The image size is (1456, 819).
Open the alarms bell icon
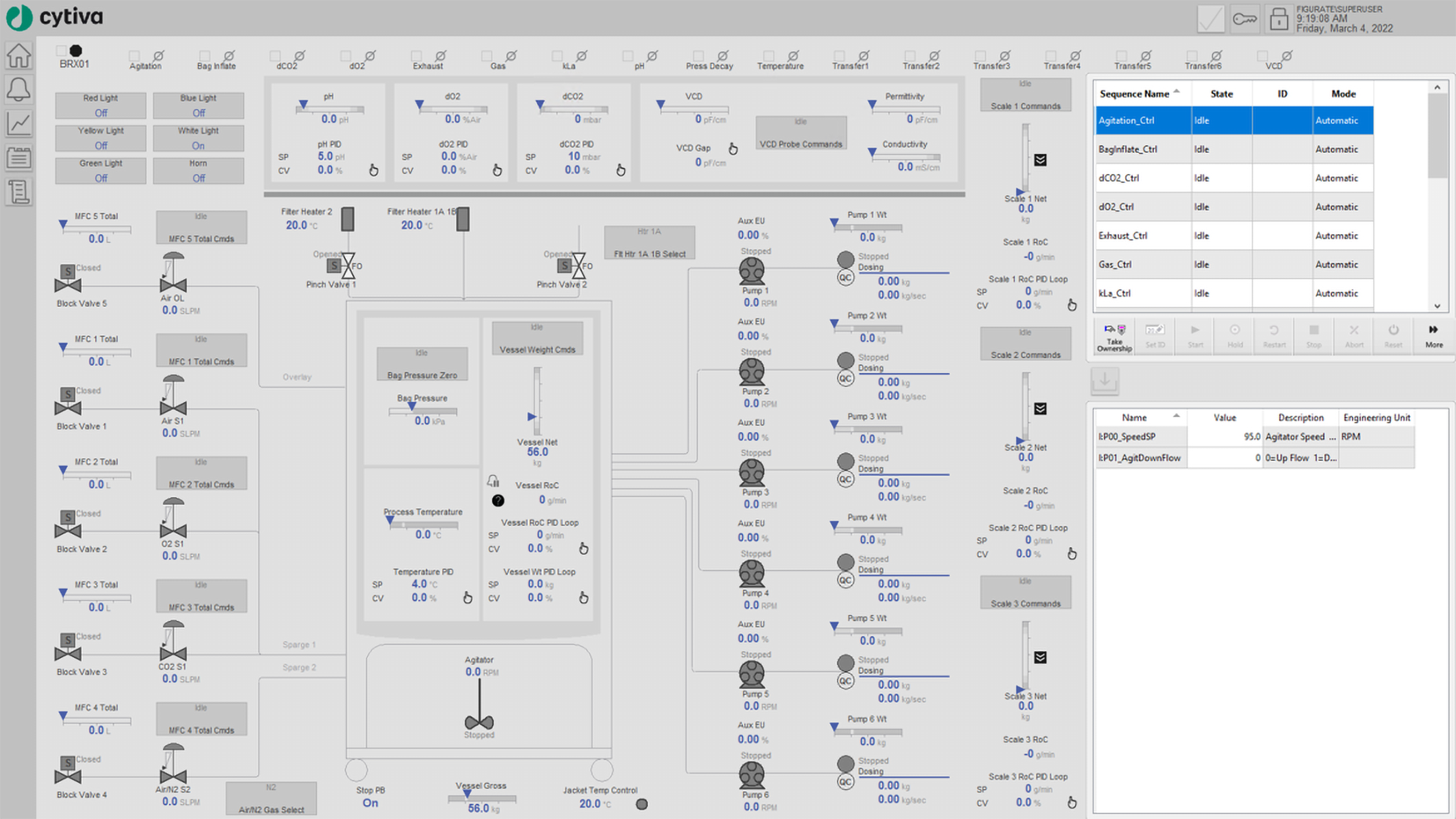[x=18, y=90]
